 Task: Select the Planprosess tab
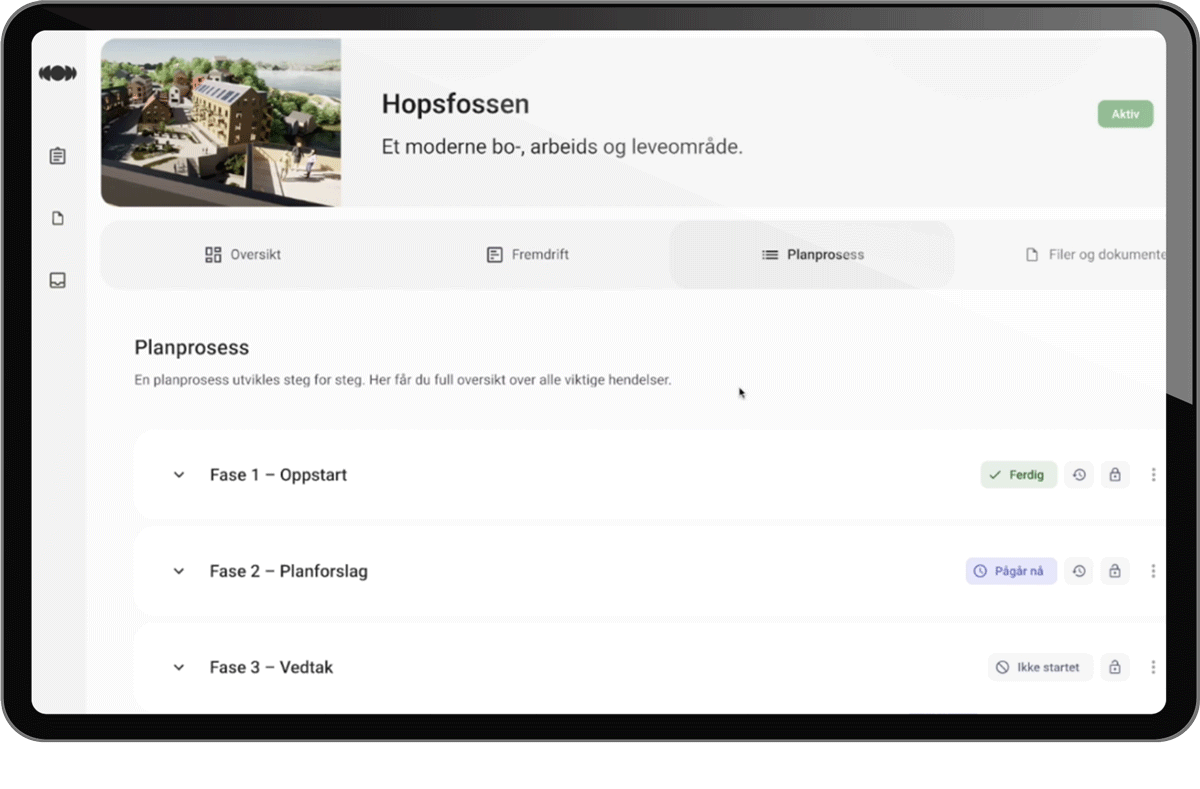coord(812,255)
